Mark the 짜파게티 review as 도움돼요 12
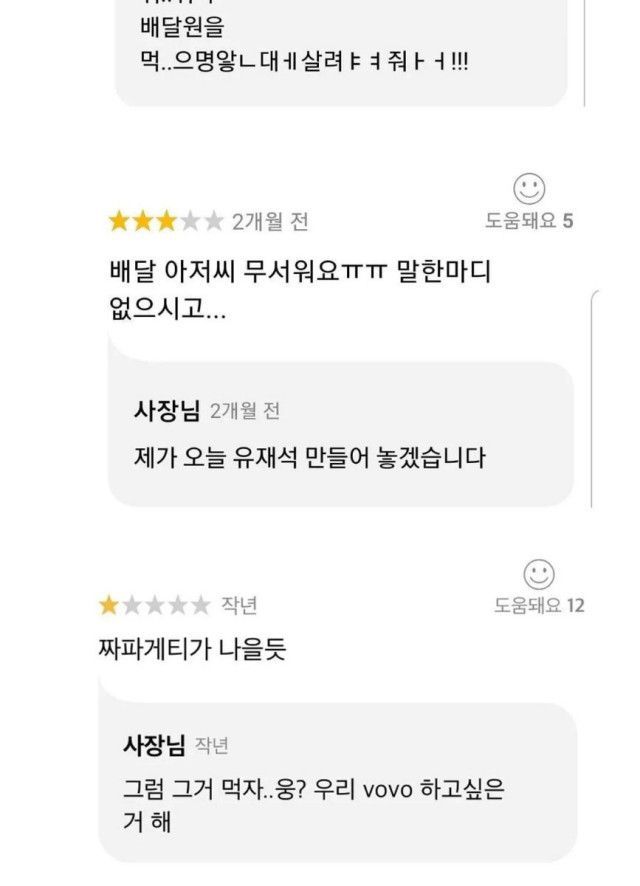 (539, 605)
